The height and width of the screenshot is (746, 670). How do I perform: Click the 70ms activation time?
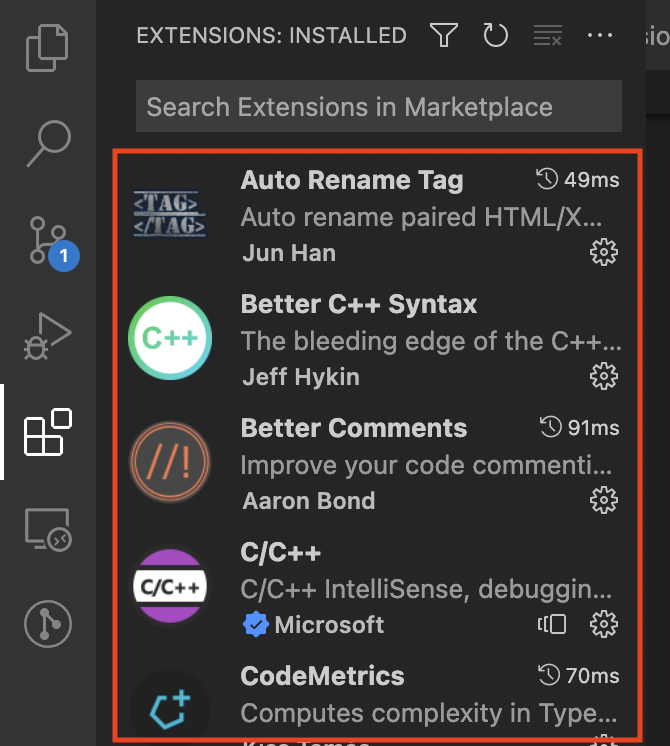[579, 676]
